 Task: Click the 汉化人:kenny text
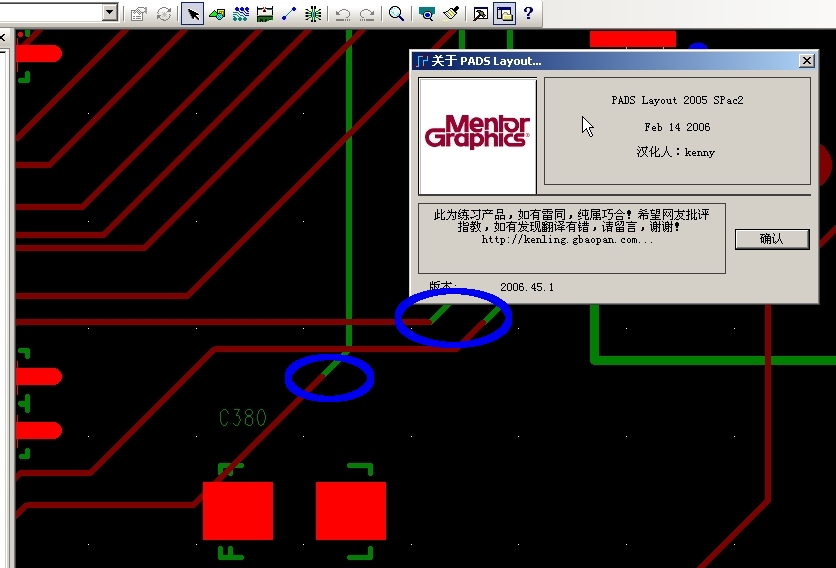point(676,153)
